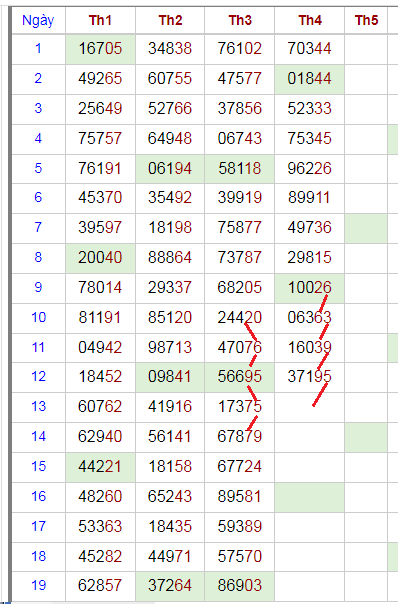The image size is (398, 604).
Task: Click the Ngày column header
Action: click(38, 20)
